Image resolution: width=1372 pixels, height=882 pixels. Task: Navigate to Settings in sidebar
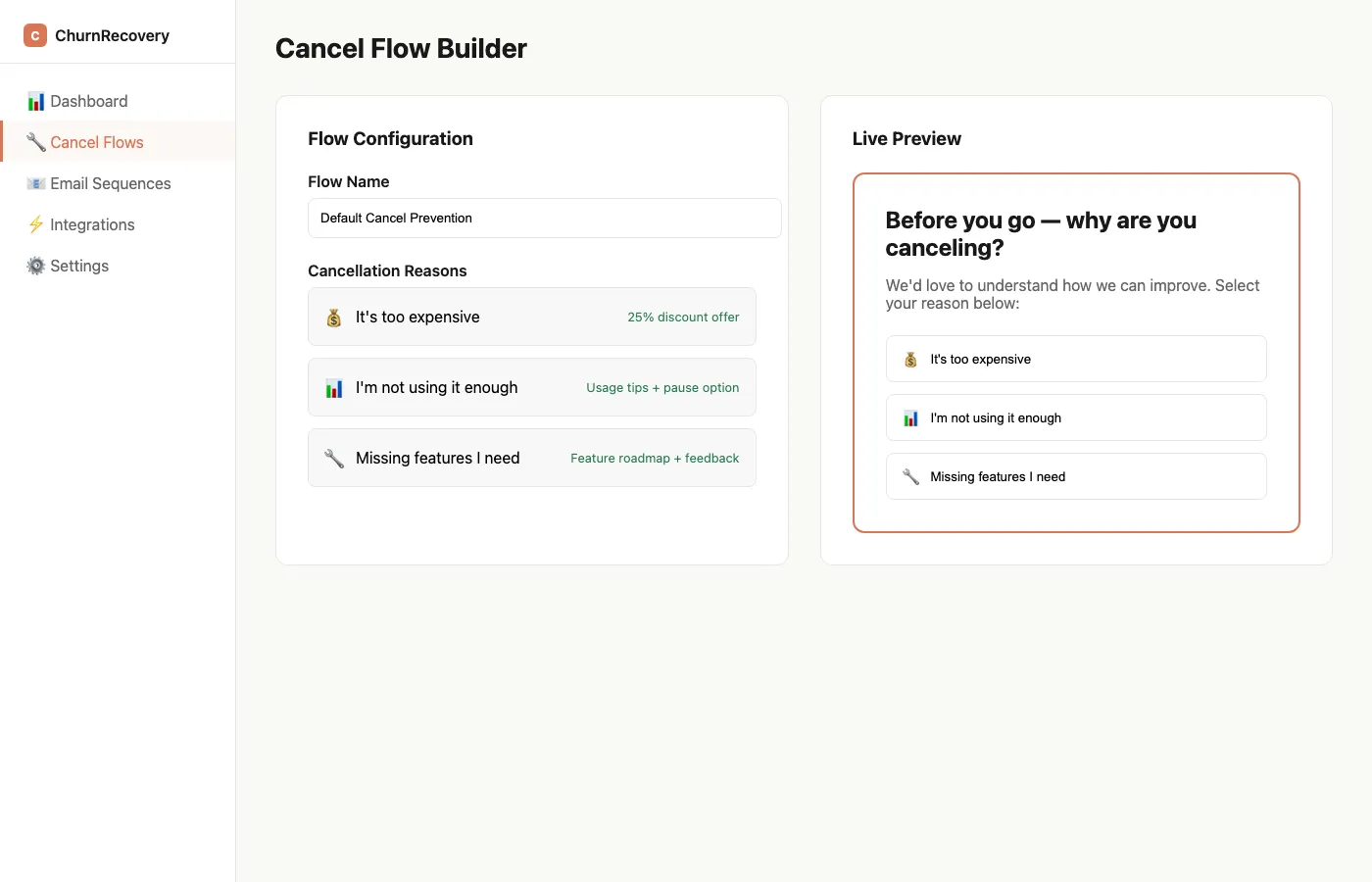click(79, 267)
